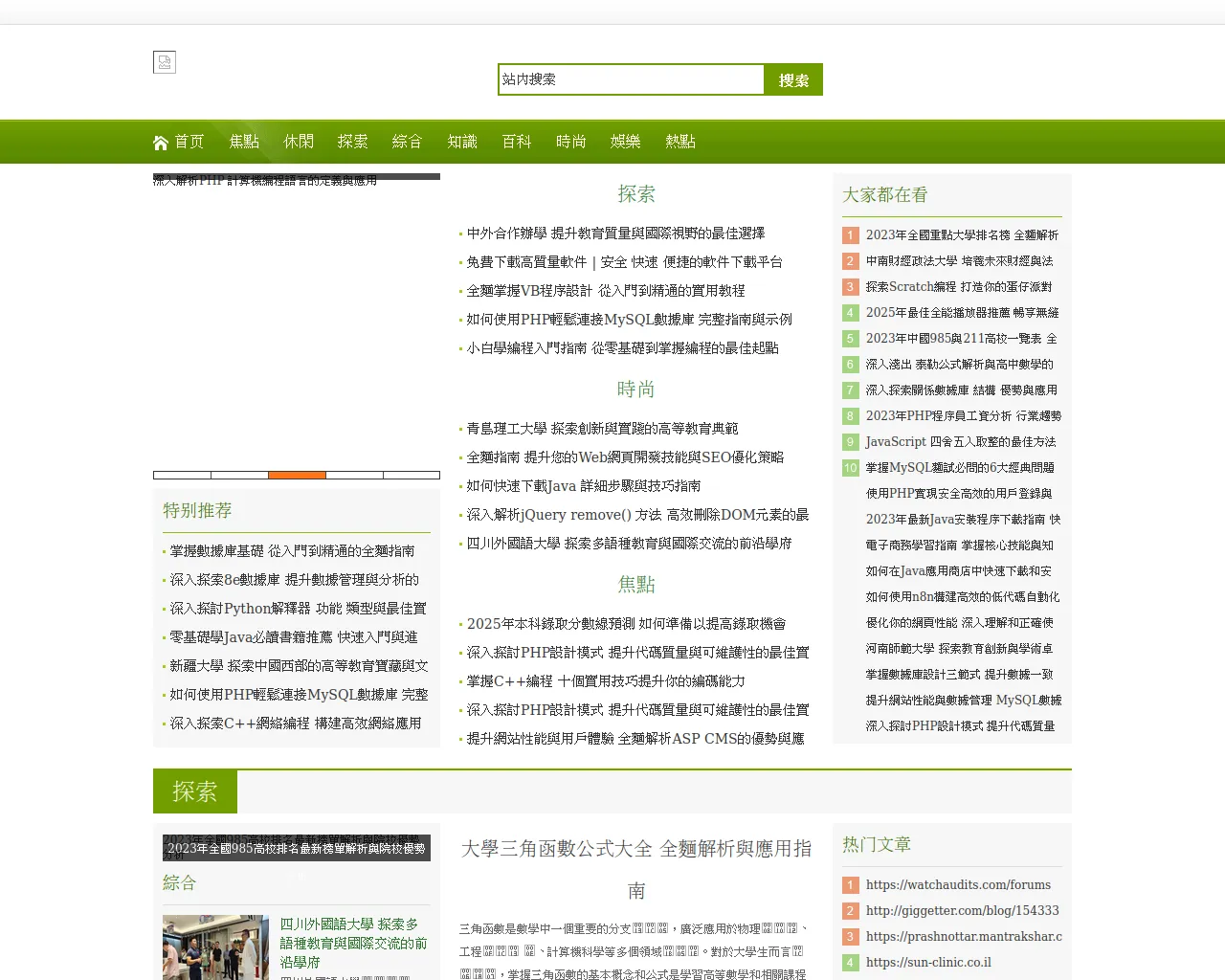Open article "免費下載高質量軟件 | 安全 快速 便捷的軟件下載平台"
The image size is (1225, 980).
click(625, 262)
